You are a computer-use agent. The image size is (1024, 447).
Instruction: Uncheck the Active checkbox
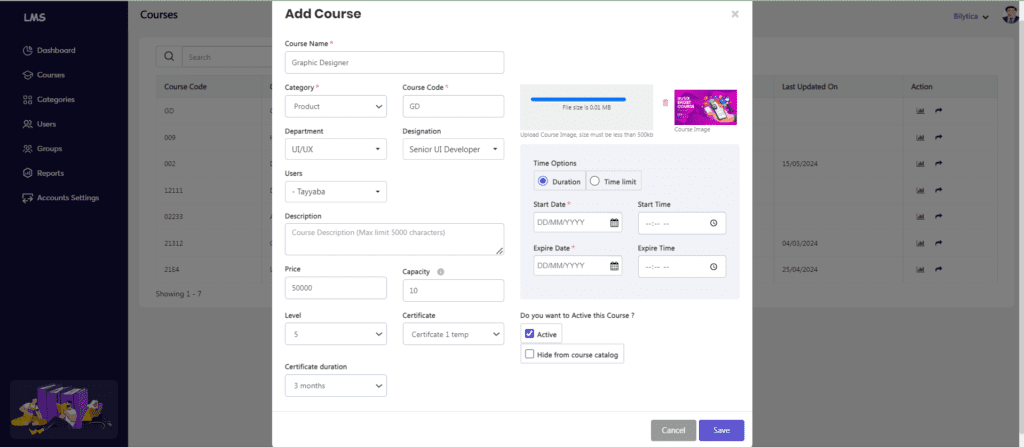(x=530, y=334)
